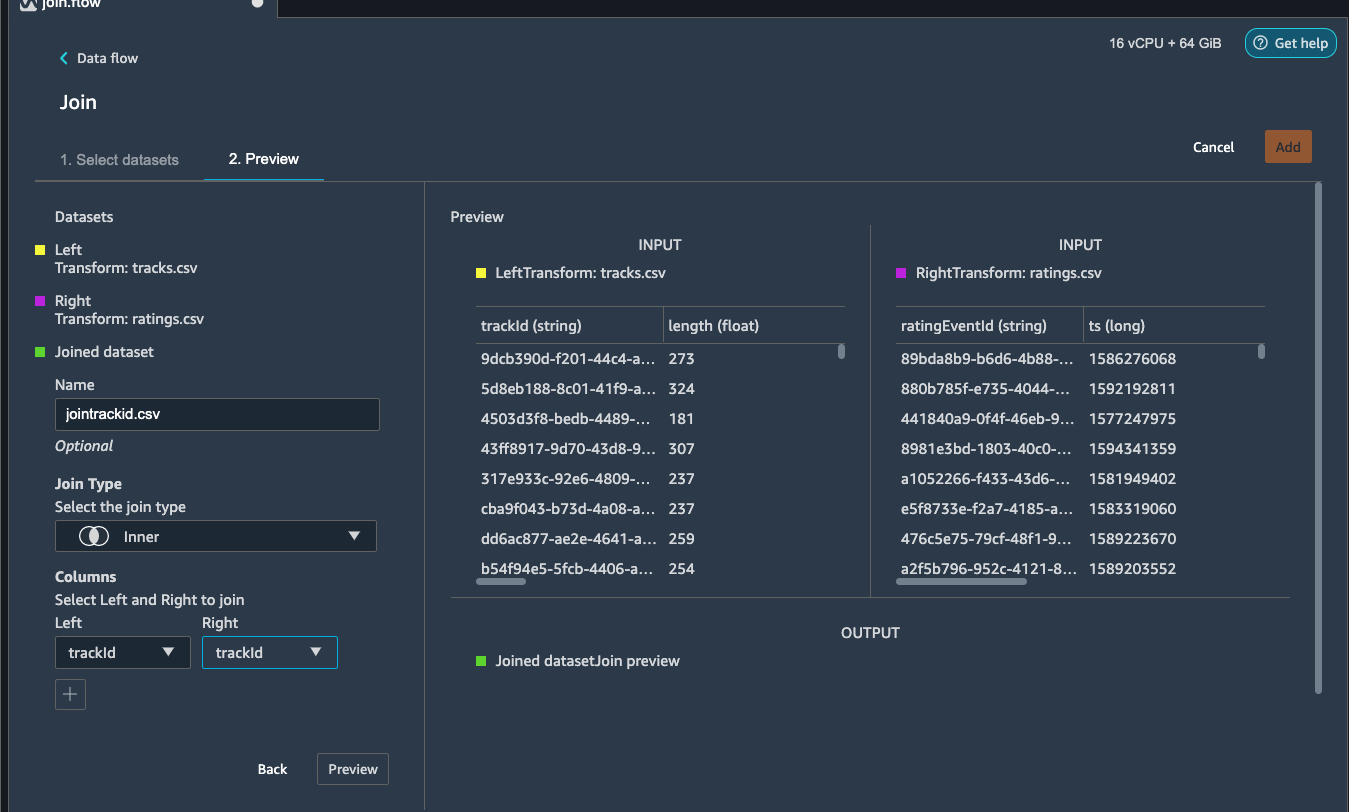Click the ts value 1583319060
This screenshot has width=1349, height=812.
1132,508
